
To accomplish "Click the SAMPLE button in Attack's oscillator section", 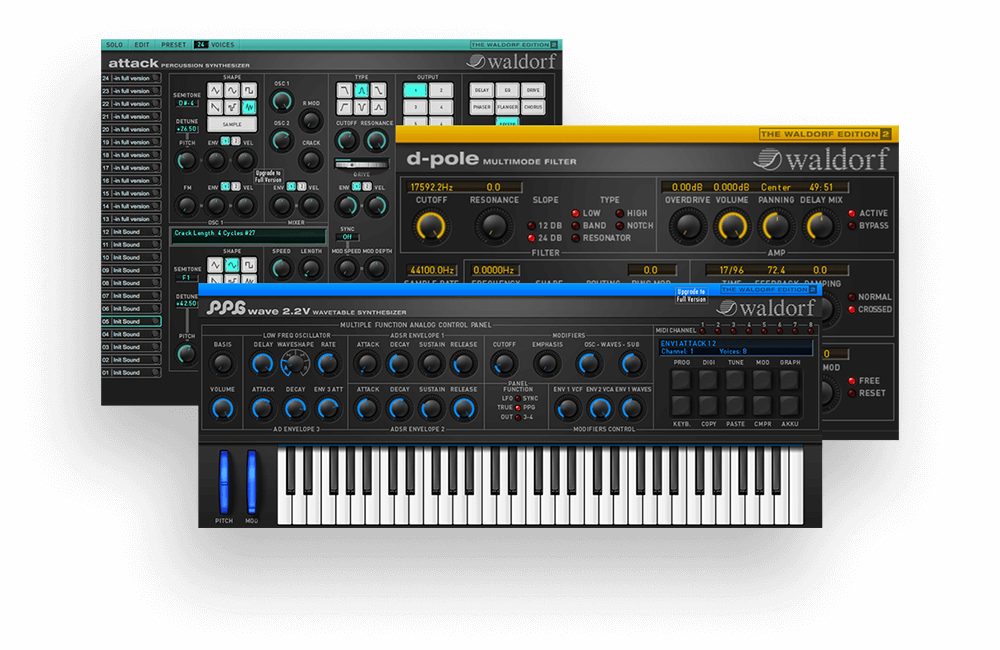I will 232,124.
